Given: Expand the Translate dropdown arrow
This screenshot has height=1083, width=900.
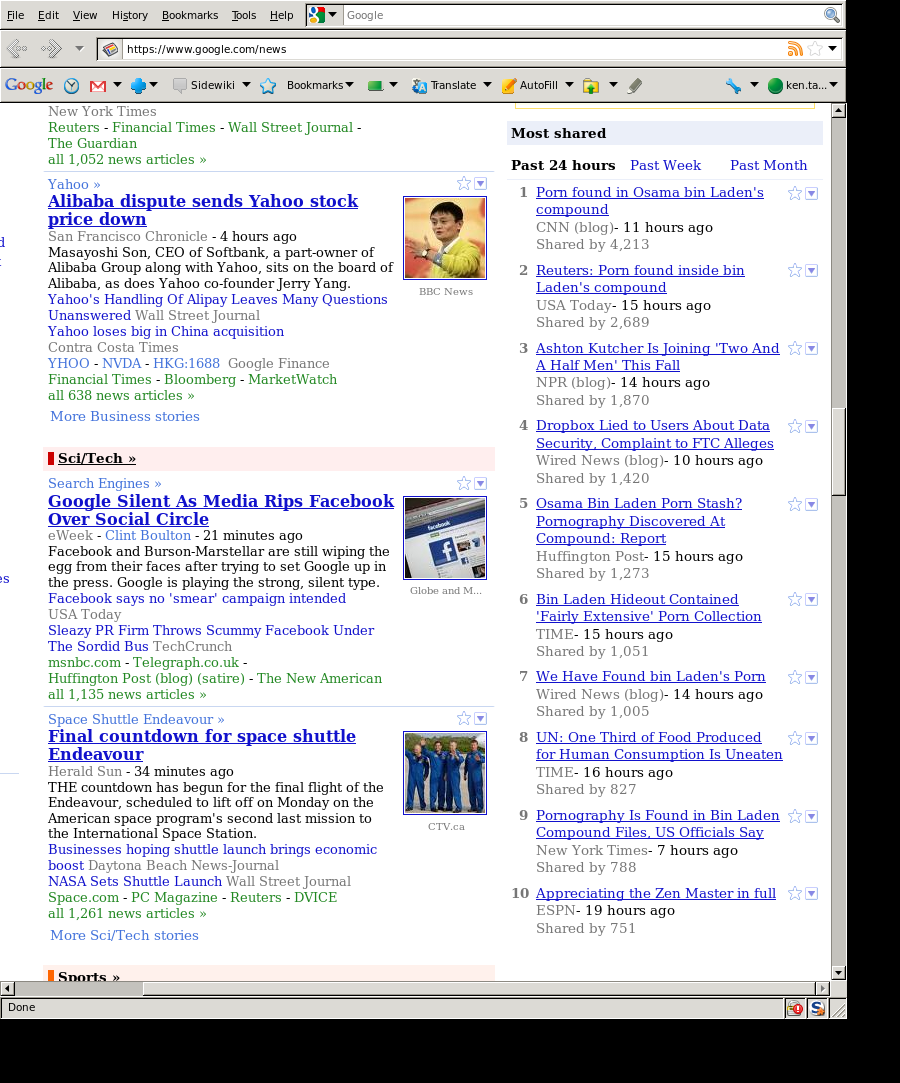Looking at the screenshot, I should click(x=487, y=86).
